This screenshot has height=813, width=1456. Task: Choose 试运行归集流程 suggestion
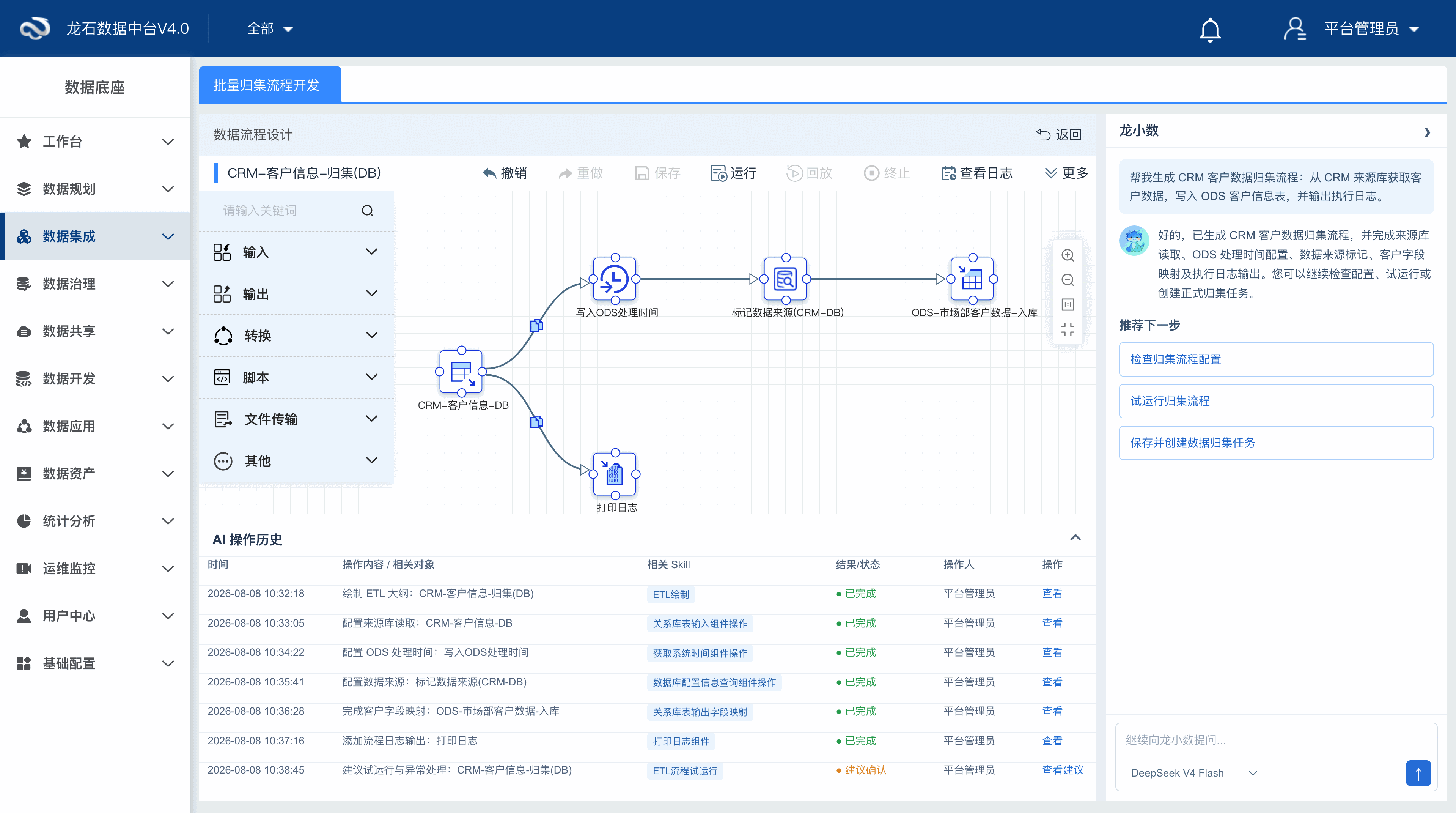coord(1276,401)
